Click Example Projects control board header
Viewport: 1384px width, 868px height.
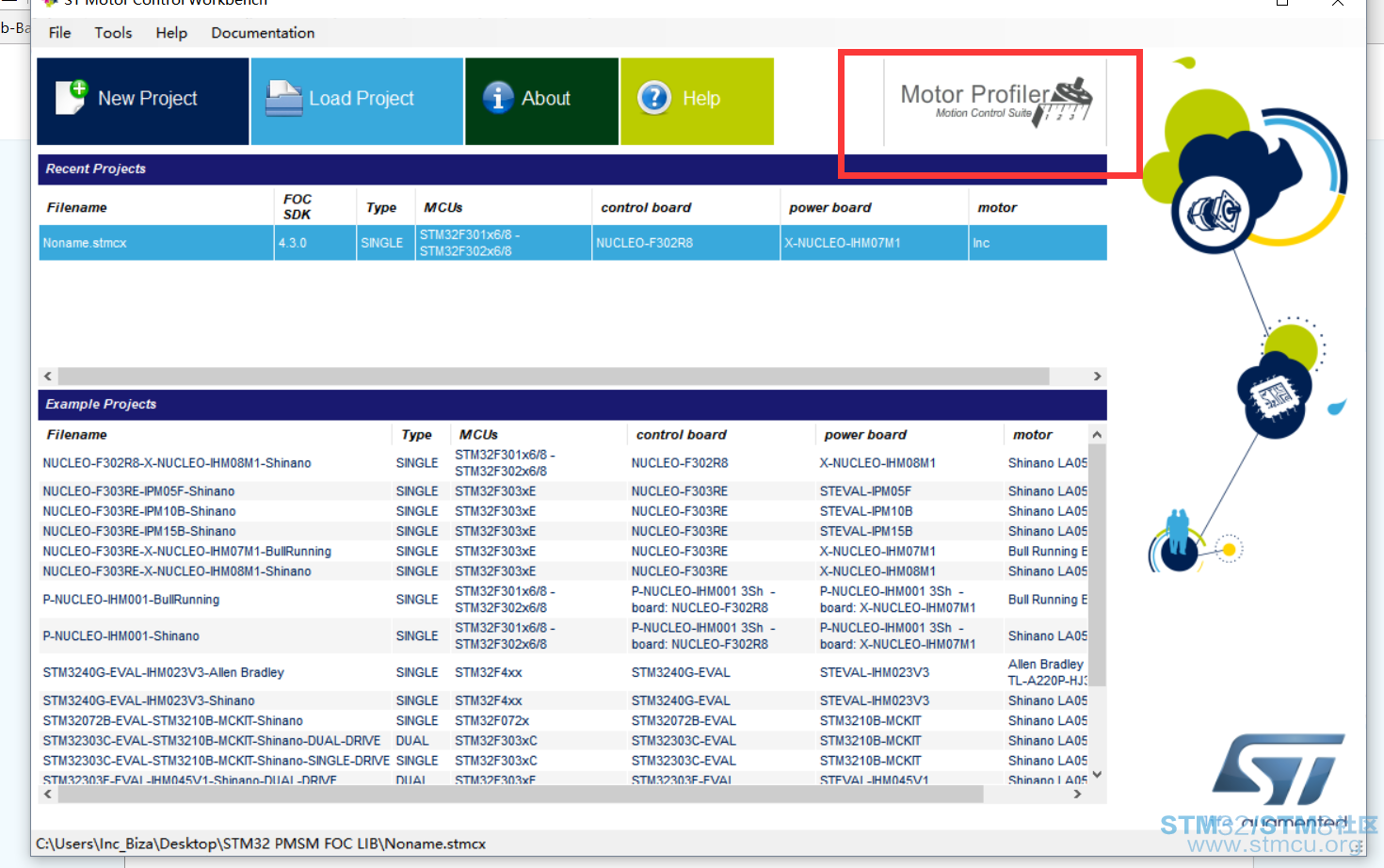tap(682, 434)
